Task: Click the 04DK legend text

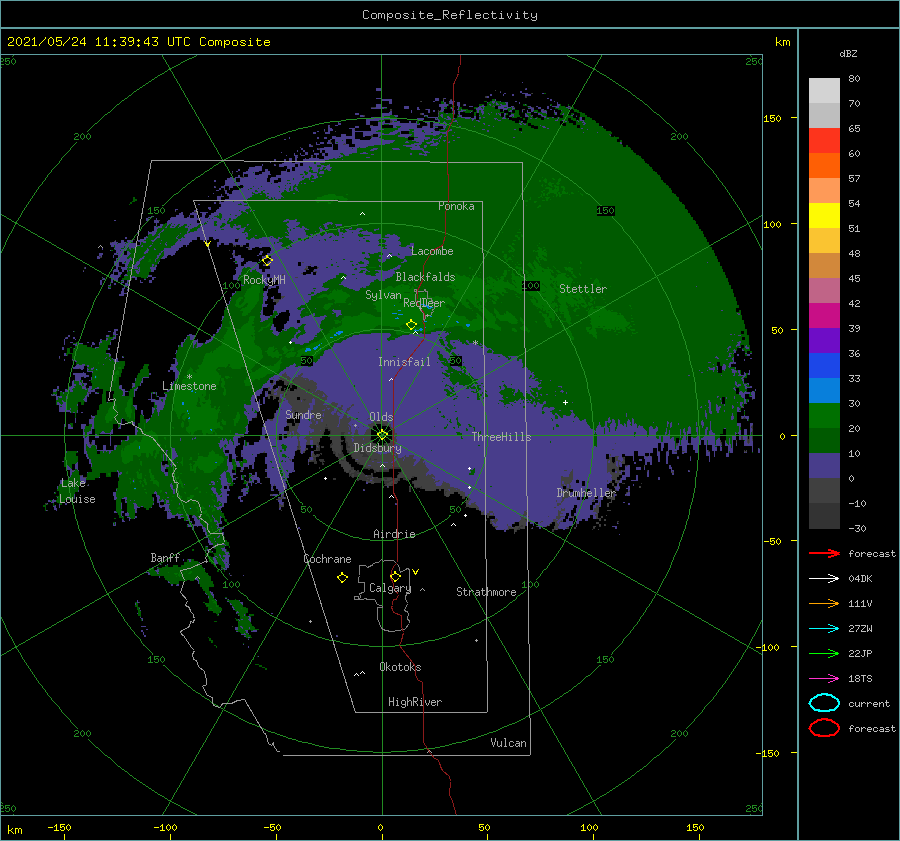Action: [x=860, y=579]
